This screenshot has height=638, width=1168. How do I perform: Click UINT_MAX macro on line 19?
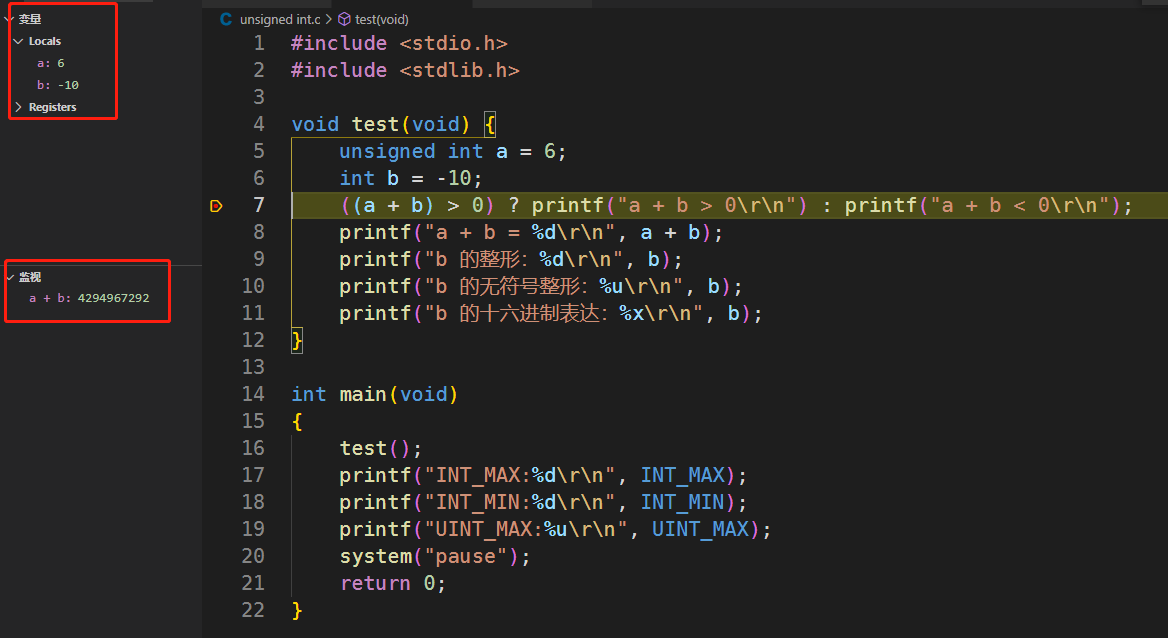click(x=700, y=529)
